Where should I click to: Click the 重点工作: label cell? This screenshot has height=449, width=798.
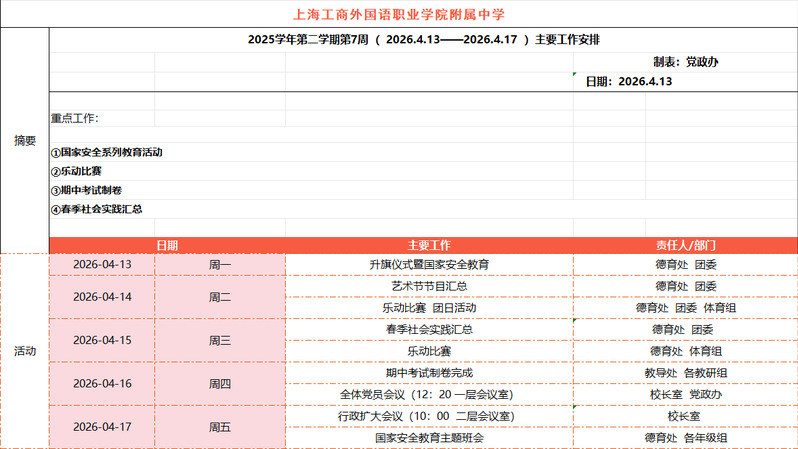pyautogui.click(x=75, y=118)
